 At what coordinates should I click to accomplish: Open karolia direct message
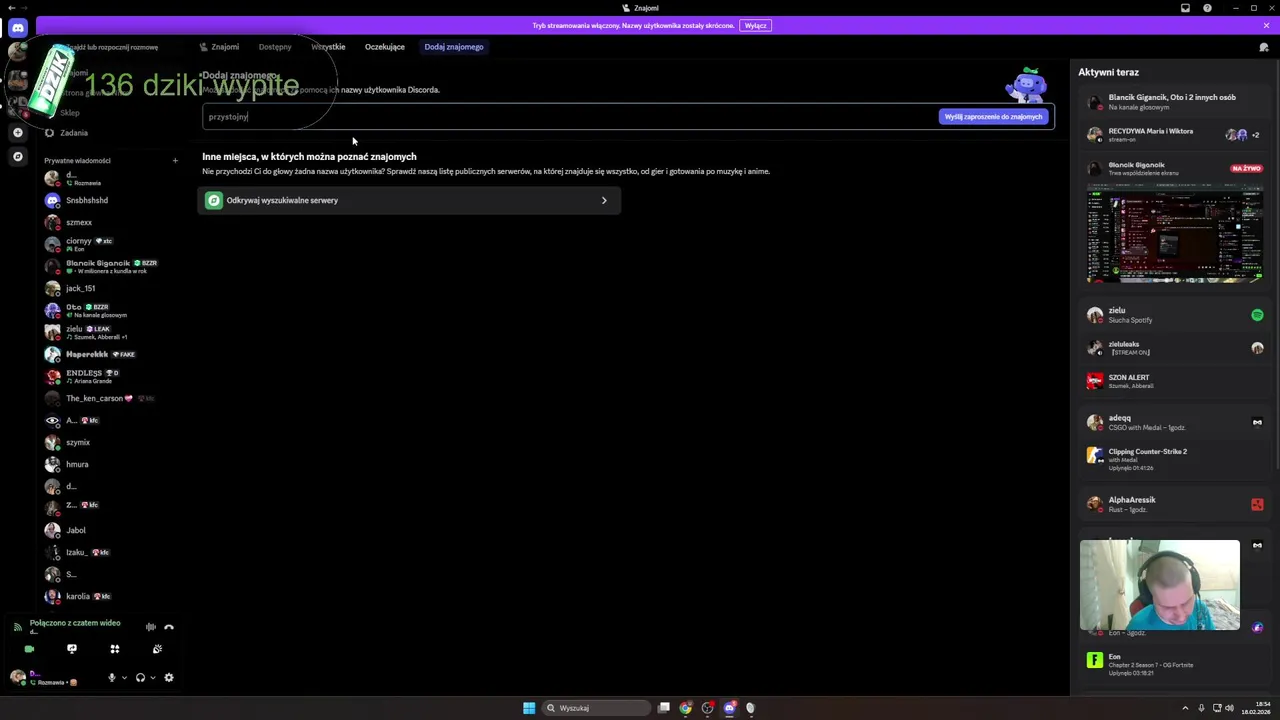point(110,596)
